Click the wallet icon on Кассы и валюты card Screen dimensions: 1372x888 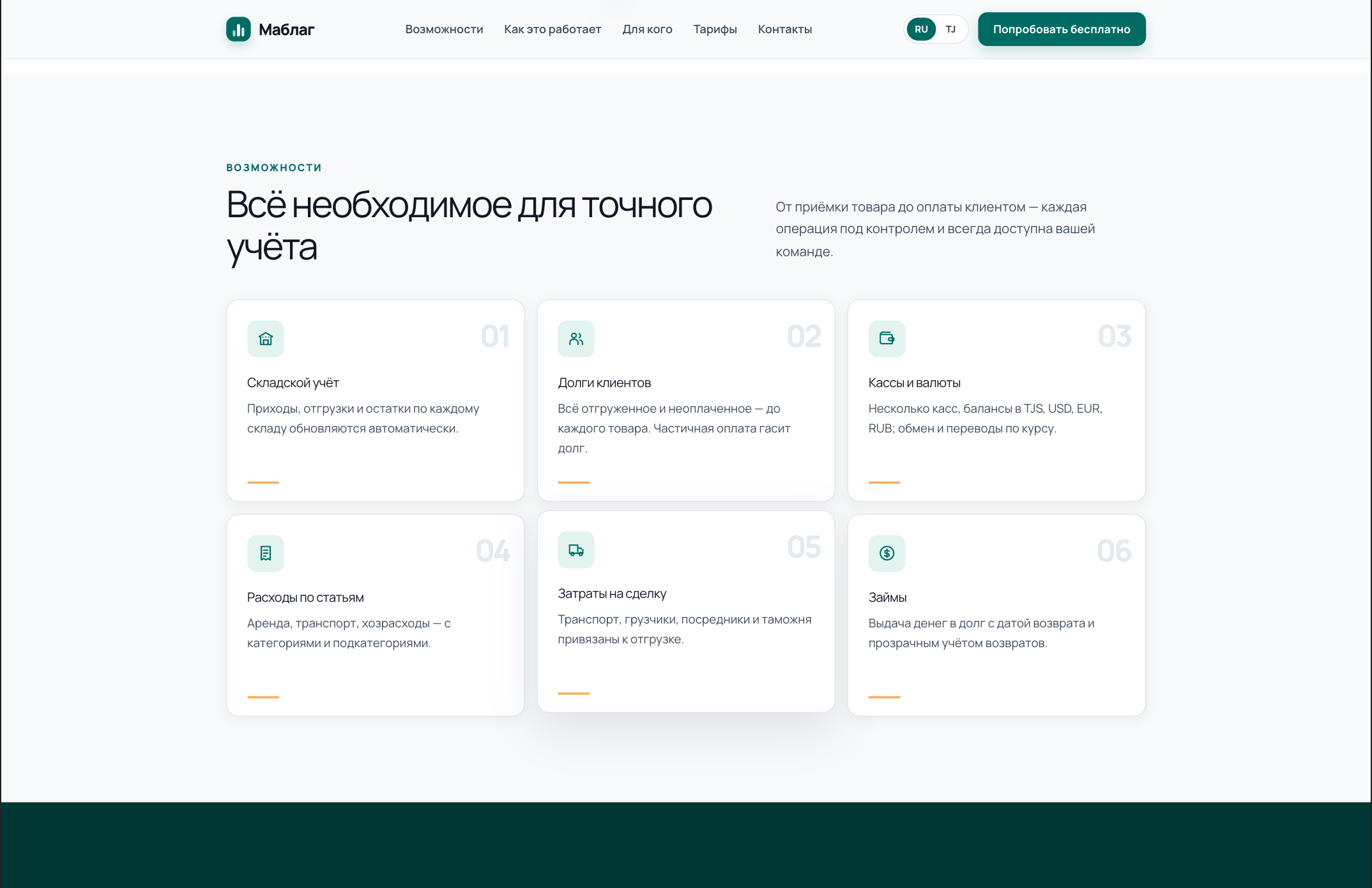(887, 339)
